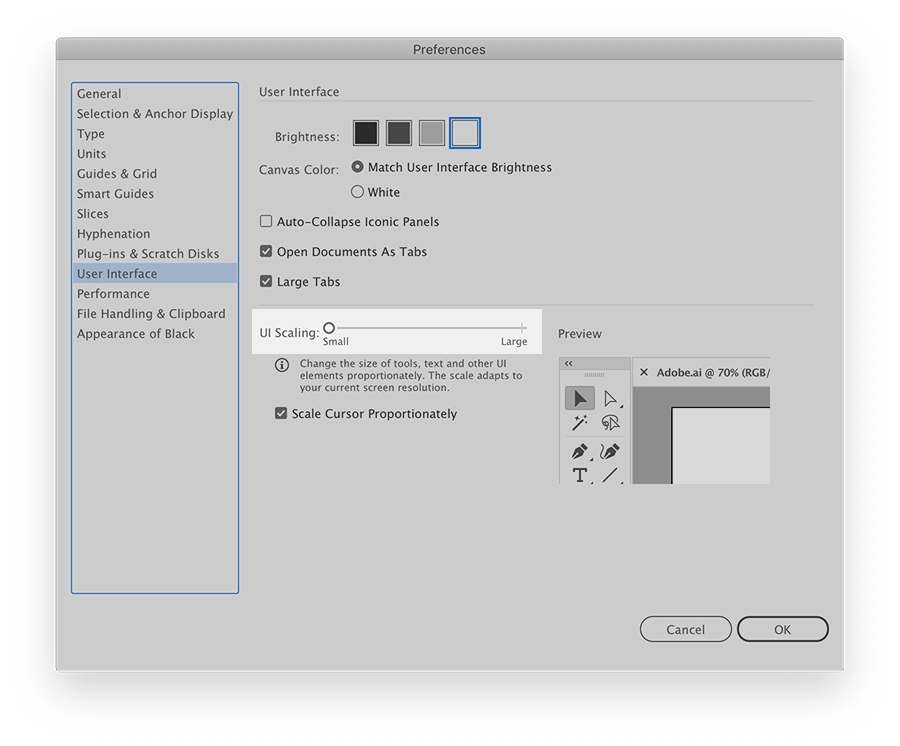900x746 pixels.
Task: Open the Type preferences category
Action: [155, 134]
